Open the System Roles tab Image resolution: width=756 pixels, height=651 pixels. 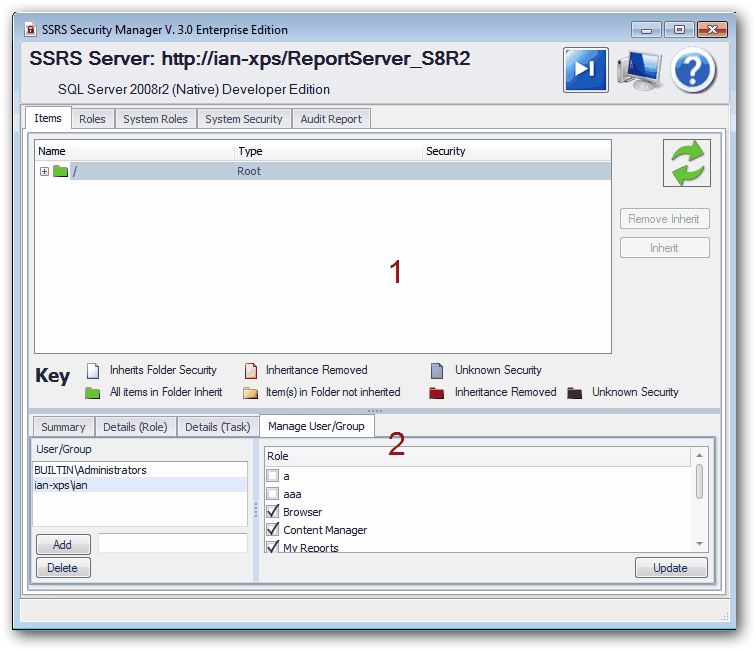tap(155, 119)
